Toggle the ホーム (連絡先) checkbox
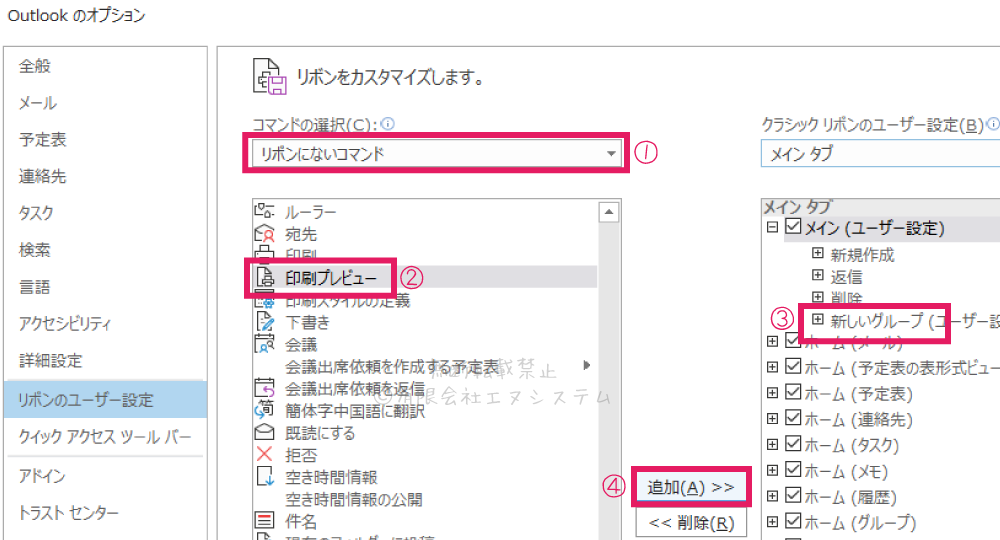The height and width of the screenshot is (540, 1000). [x=793, y=417]
